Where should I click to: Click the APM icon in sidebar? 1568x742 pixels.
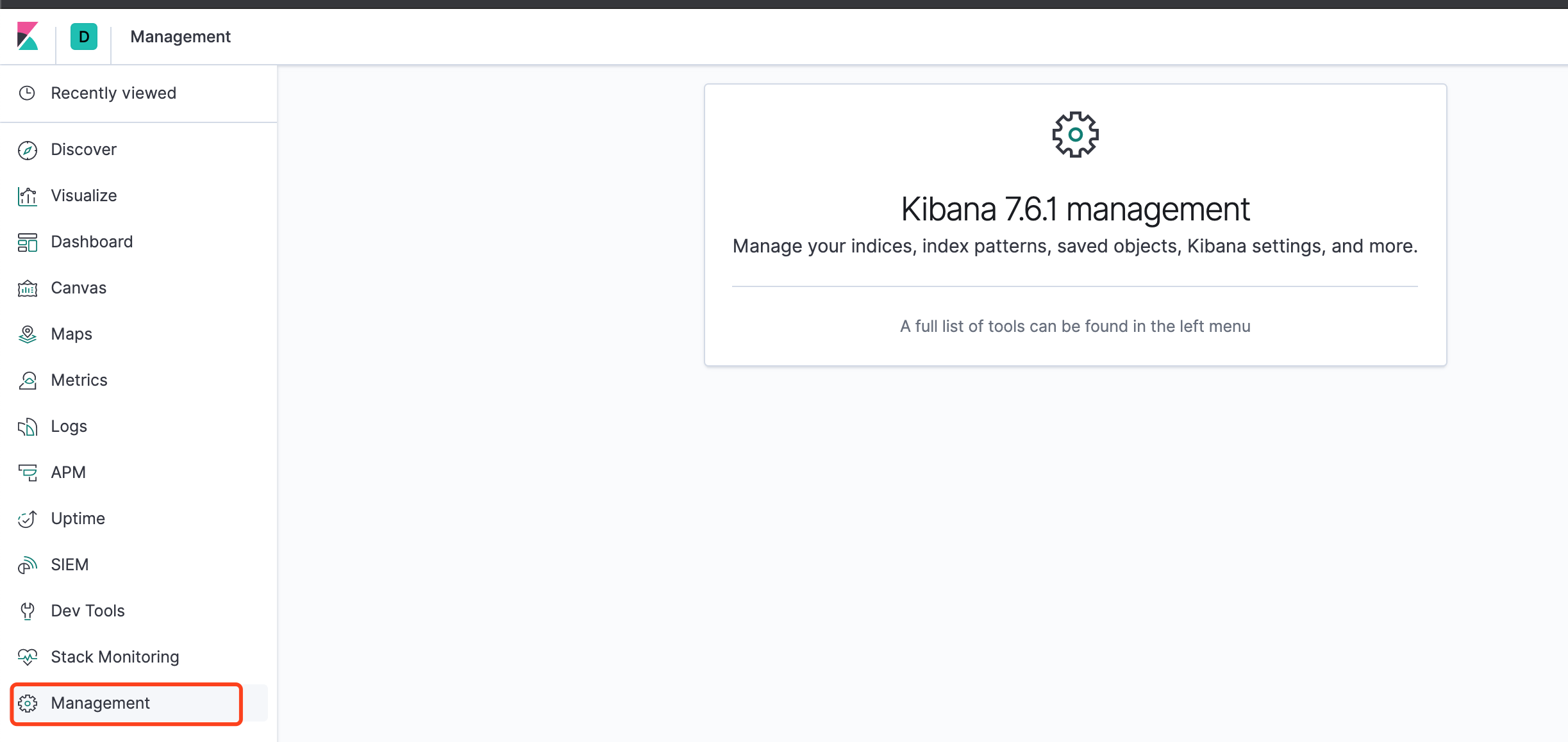[28, 473]
